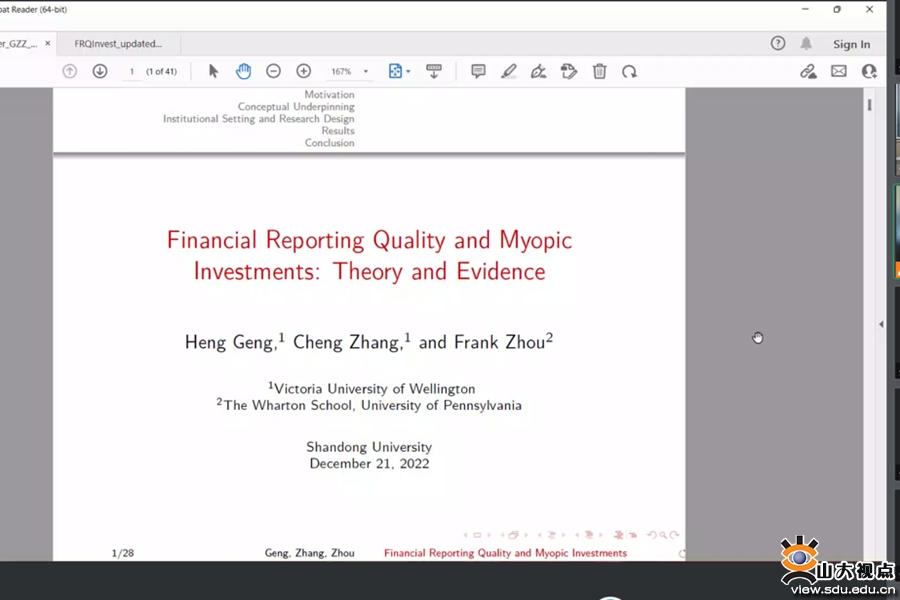Jump to the Motivation section link
The image size is (900, 600).
329,94
